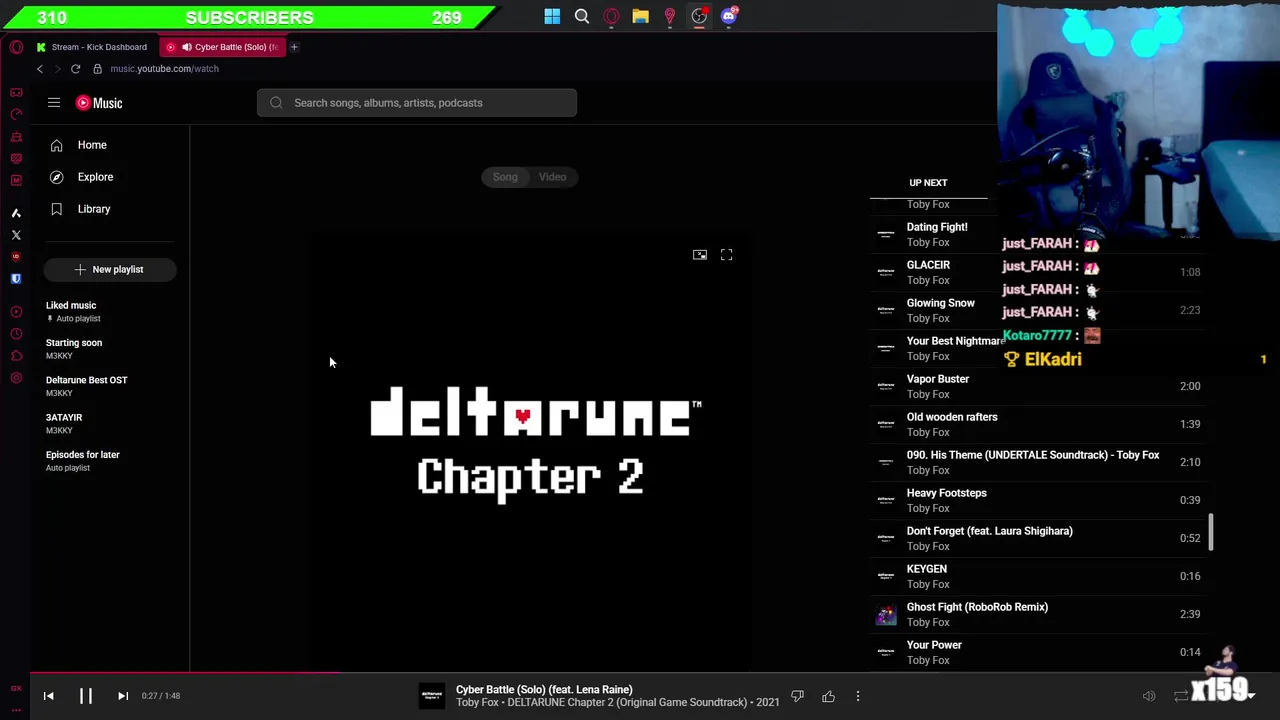Image resolution: width=1280 pixels, height=720 pixels.
Task: Open the Player icon in Opera sidebar
Action: pyautogui.click(x=16, y=312)
